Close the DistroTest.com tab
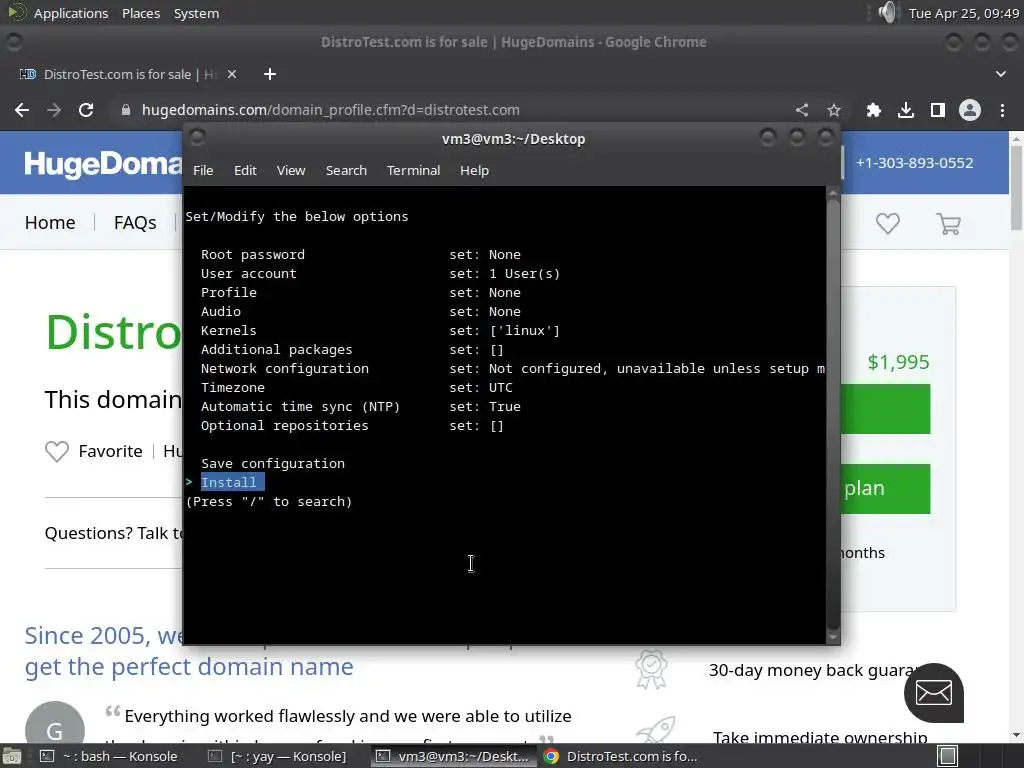This screenshot has height=768, width=1024. click(x=232, y=74)
